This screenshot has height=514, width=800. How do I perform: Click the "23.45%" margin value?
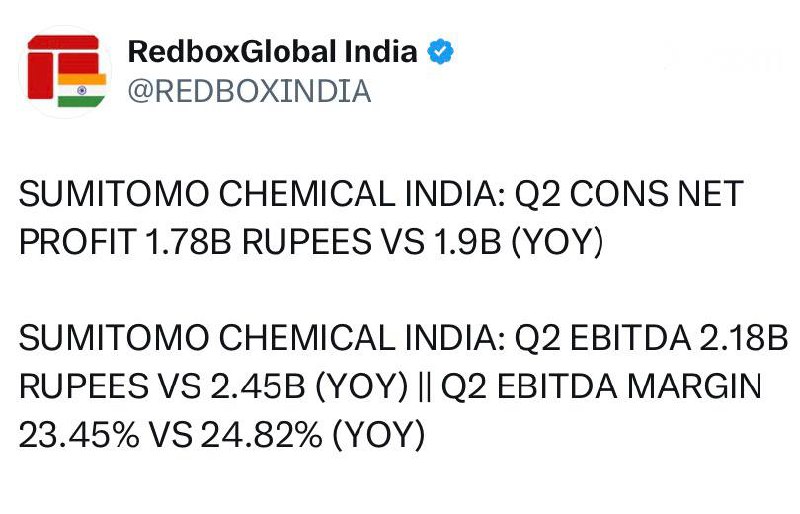pos(79,436)
